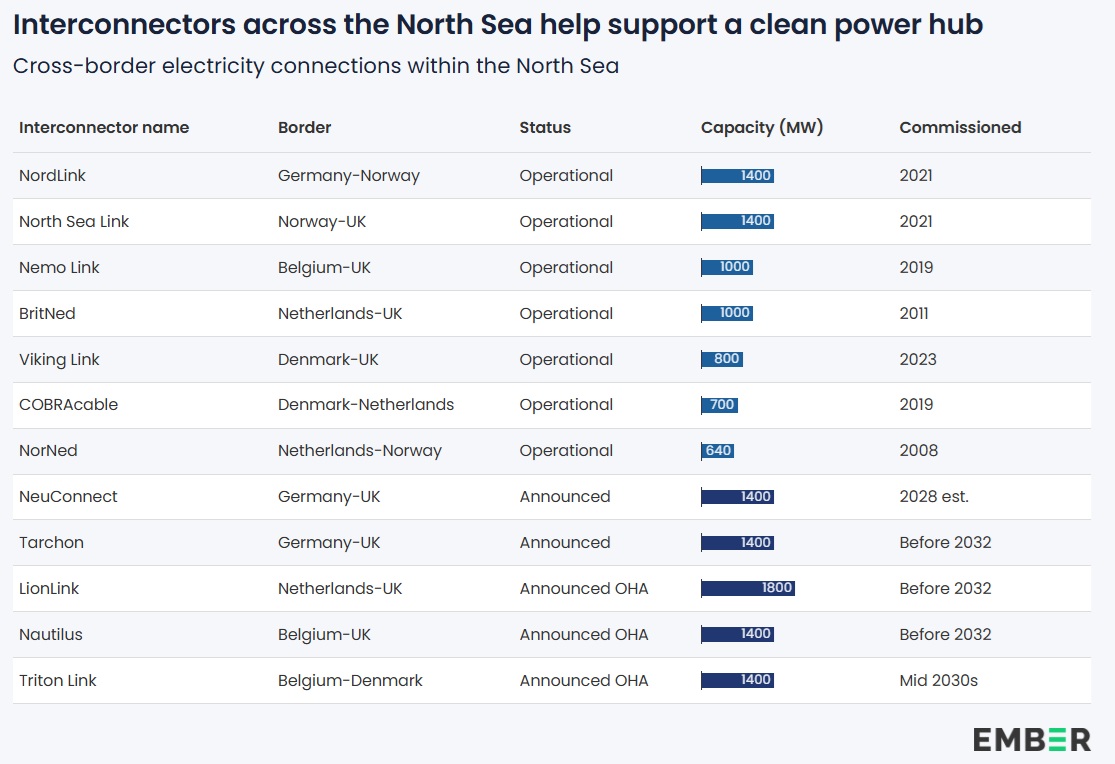
Task: Click the Viking Link 800 bar
Action: pos(722,359)
